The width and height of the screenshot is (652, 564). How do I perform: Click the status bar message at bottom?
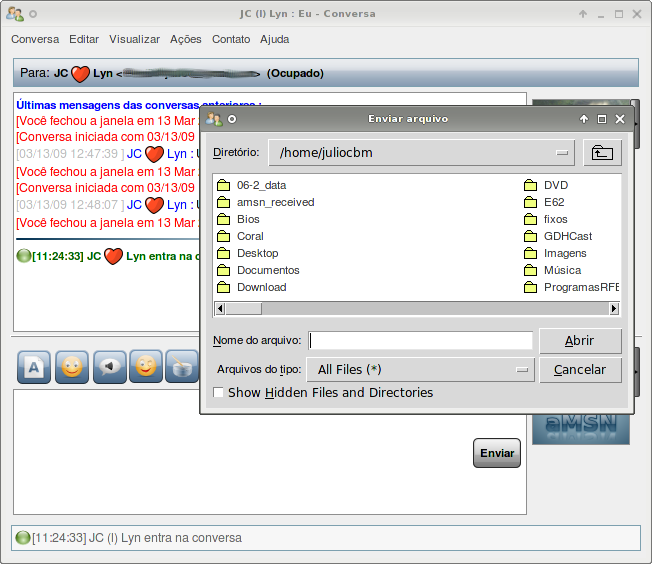326,538
